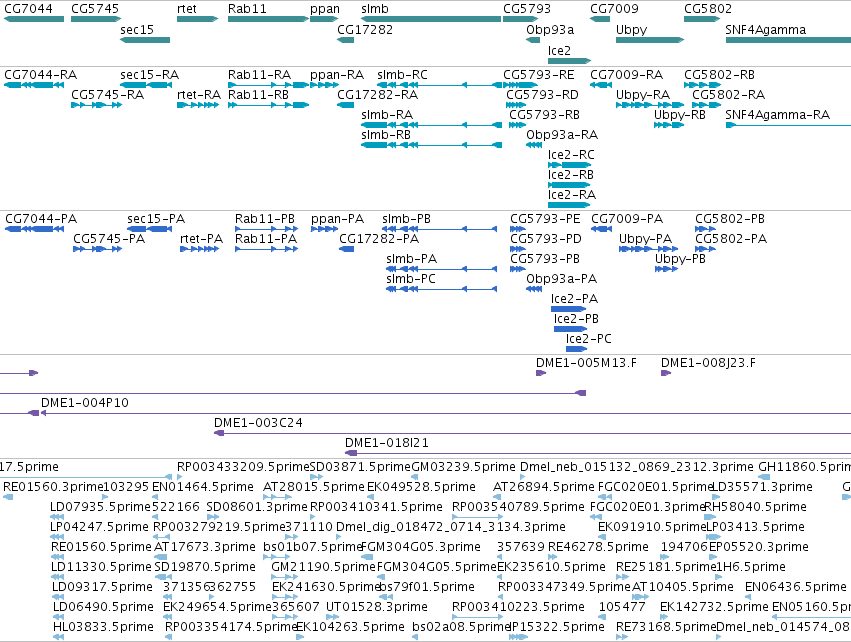Click the Obp93a-RA transcript label
851x642 pixels.
tap(562, 135)
